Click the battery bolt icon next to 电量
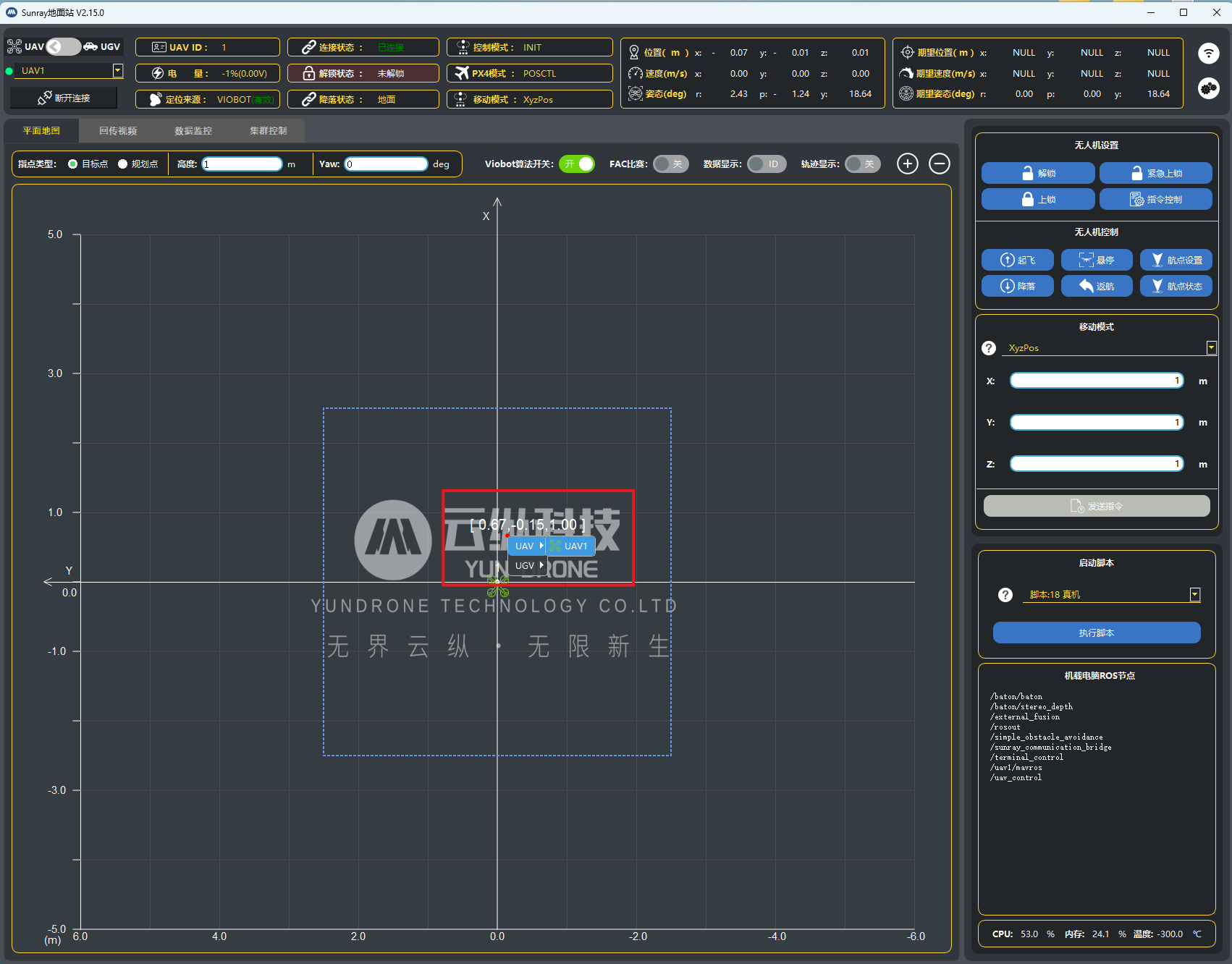 (158, 73)
